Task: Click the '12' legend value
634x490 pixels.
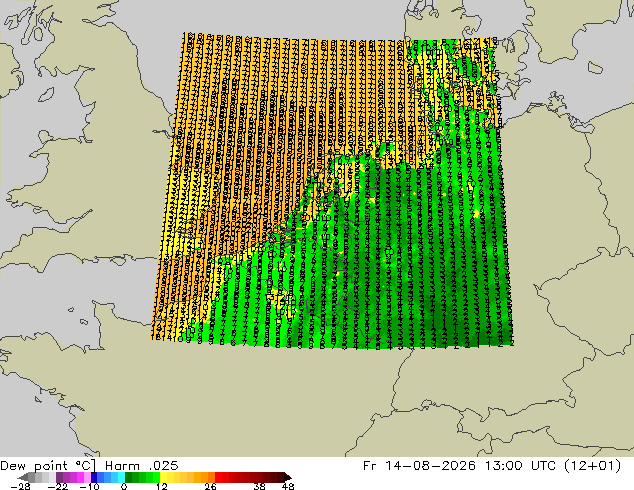Action: click(x=162, y=486)
